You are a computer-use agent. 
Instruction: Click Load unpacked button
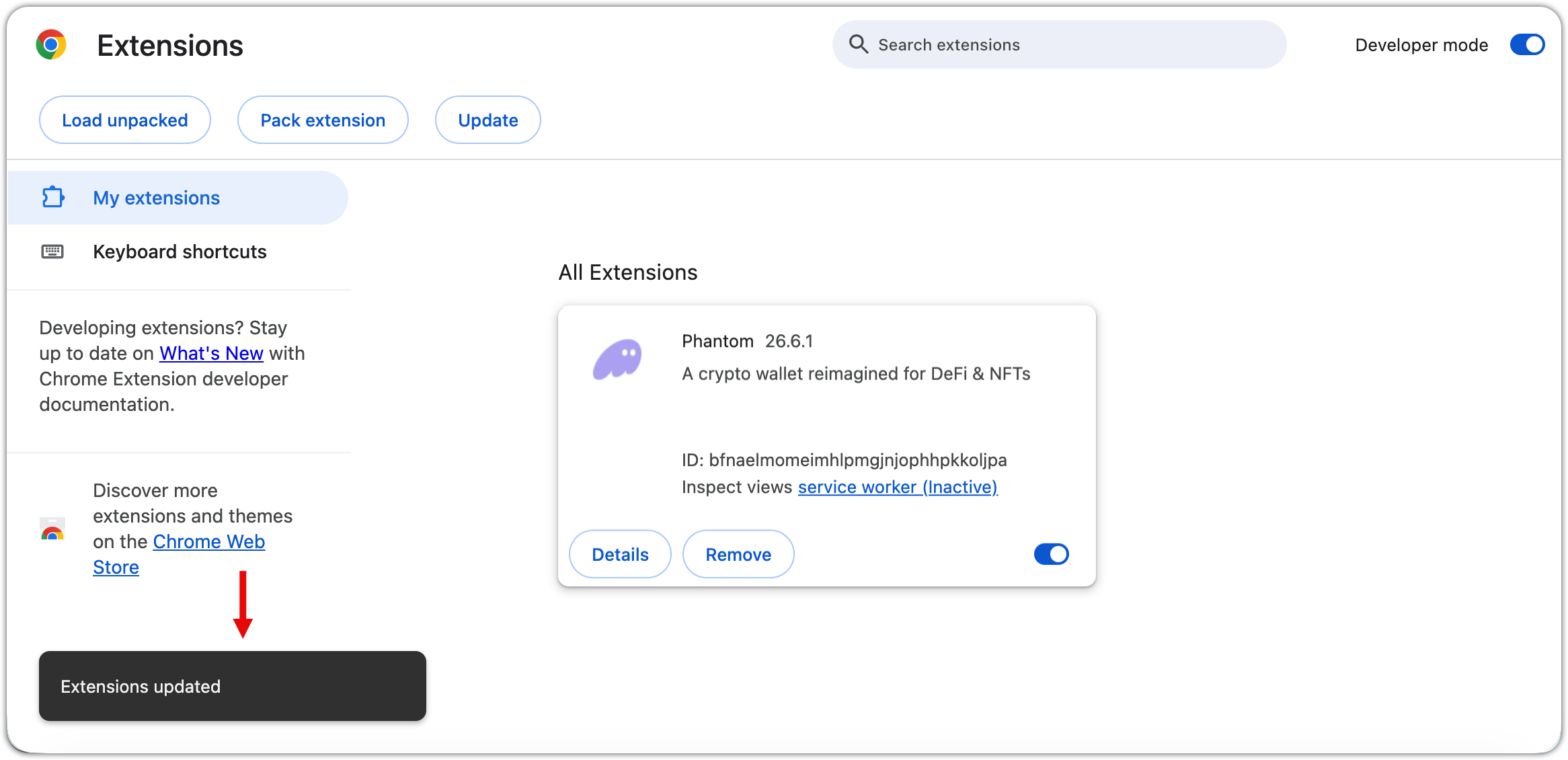pyautogui.click(x=125, y=120)
